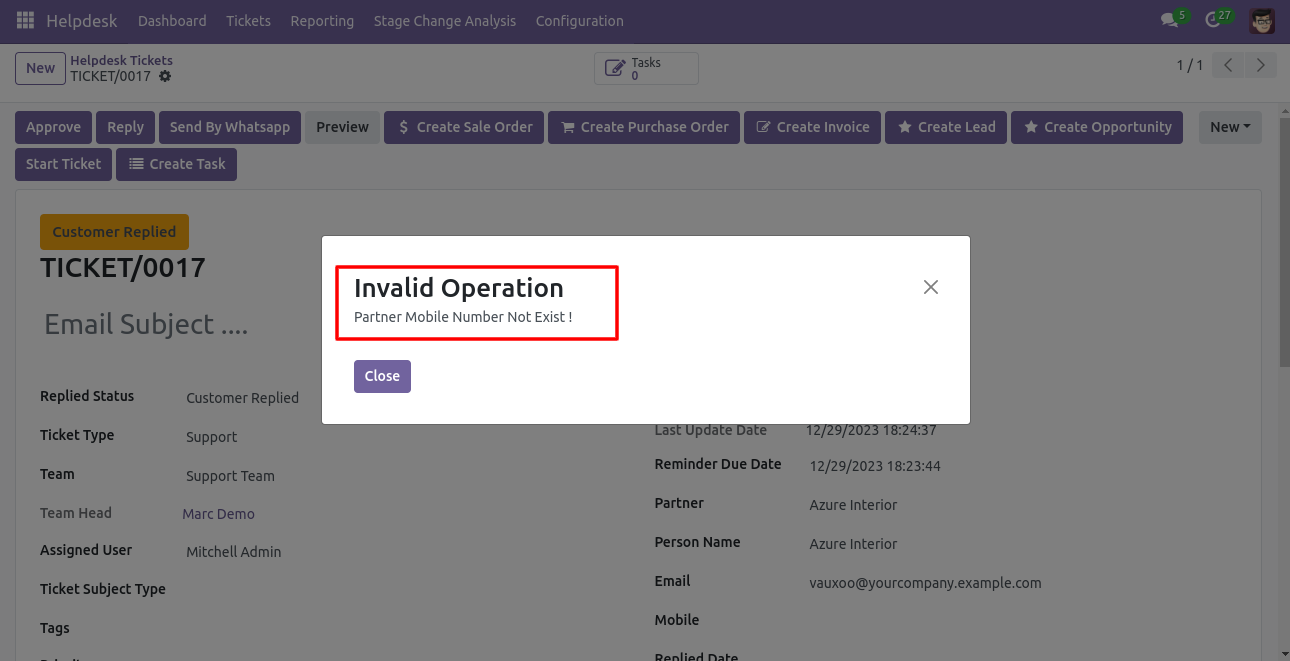The image size is (1290, 661).
Task: Click the Assigned User Mitchell Admin field
Action: [x=234, y=552]
